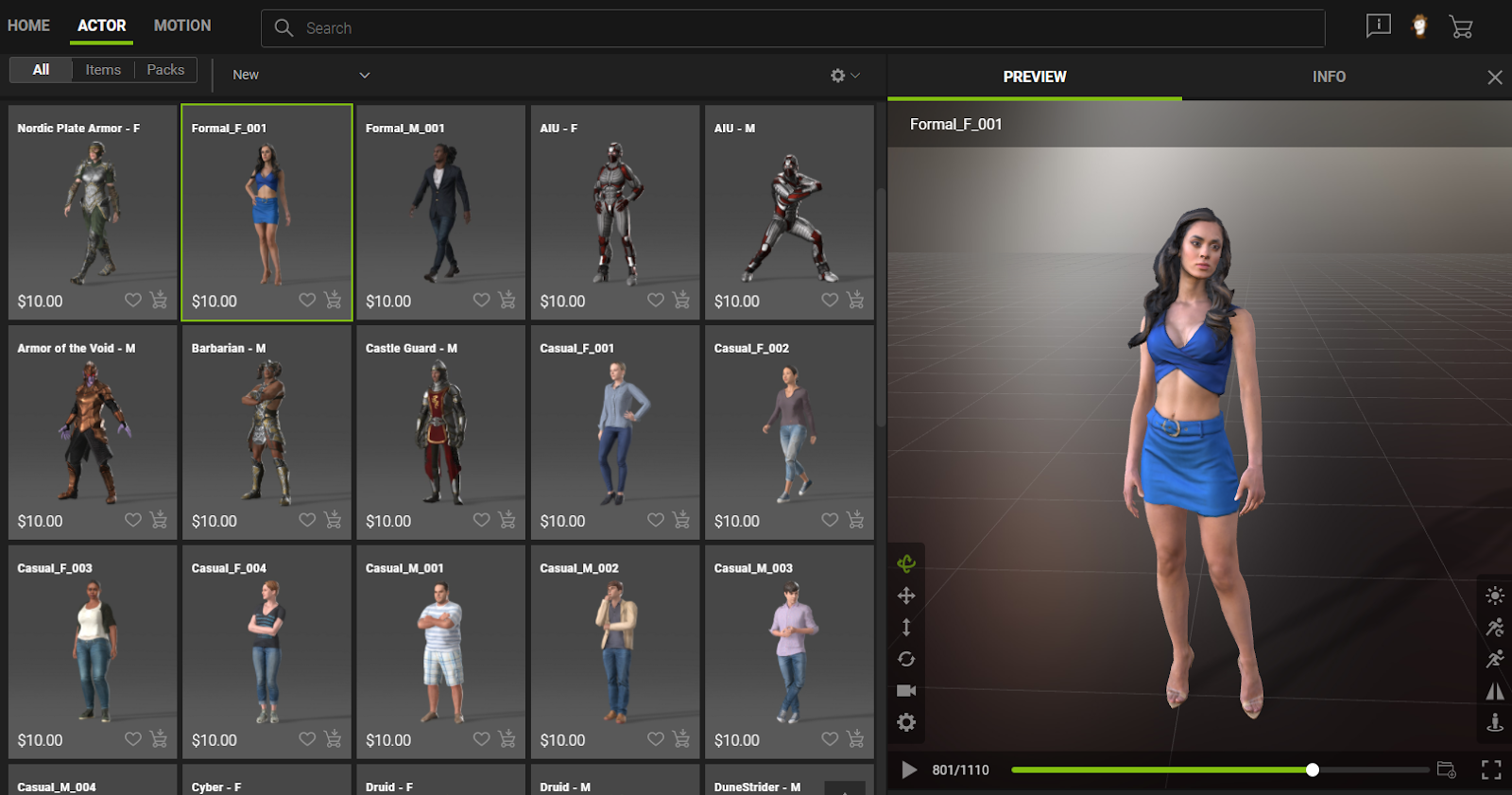Viewport: 1512px width, 795px height.
Task: Open the preview camera icon
Action: 906,690
